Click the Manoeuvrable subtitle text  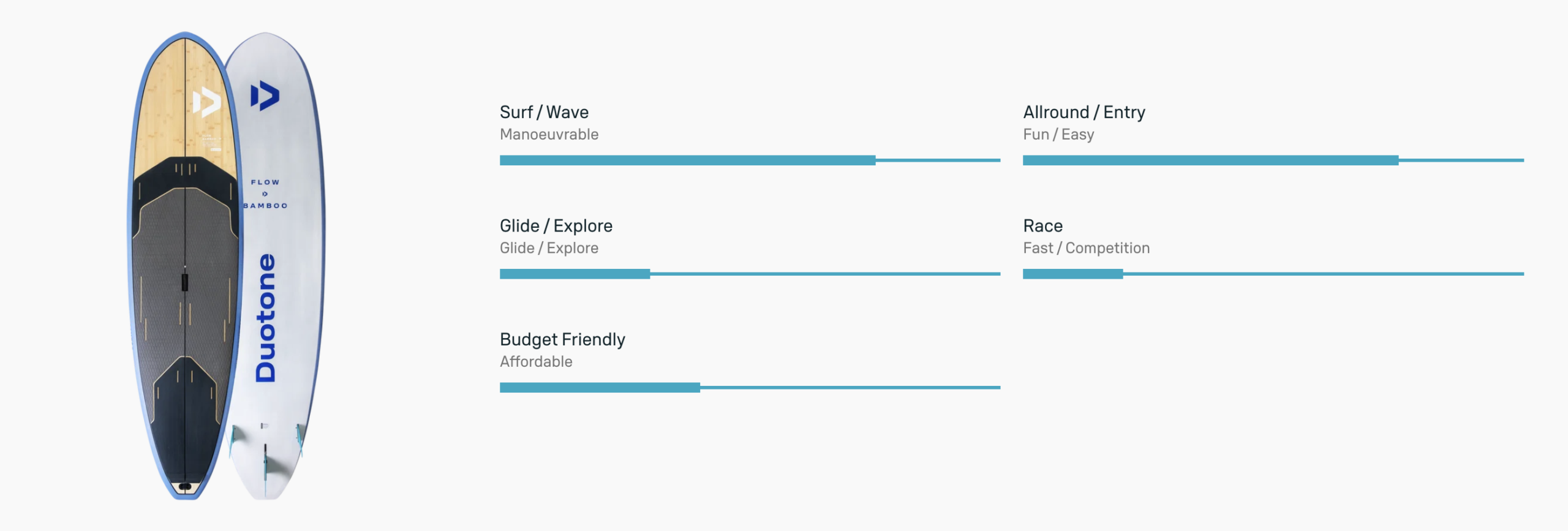pos(549,135)
